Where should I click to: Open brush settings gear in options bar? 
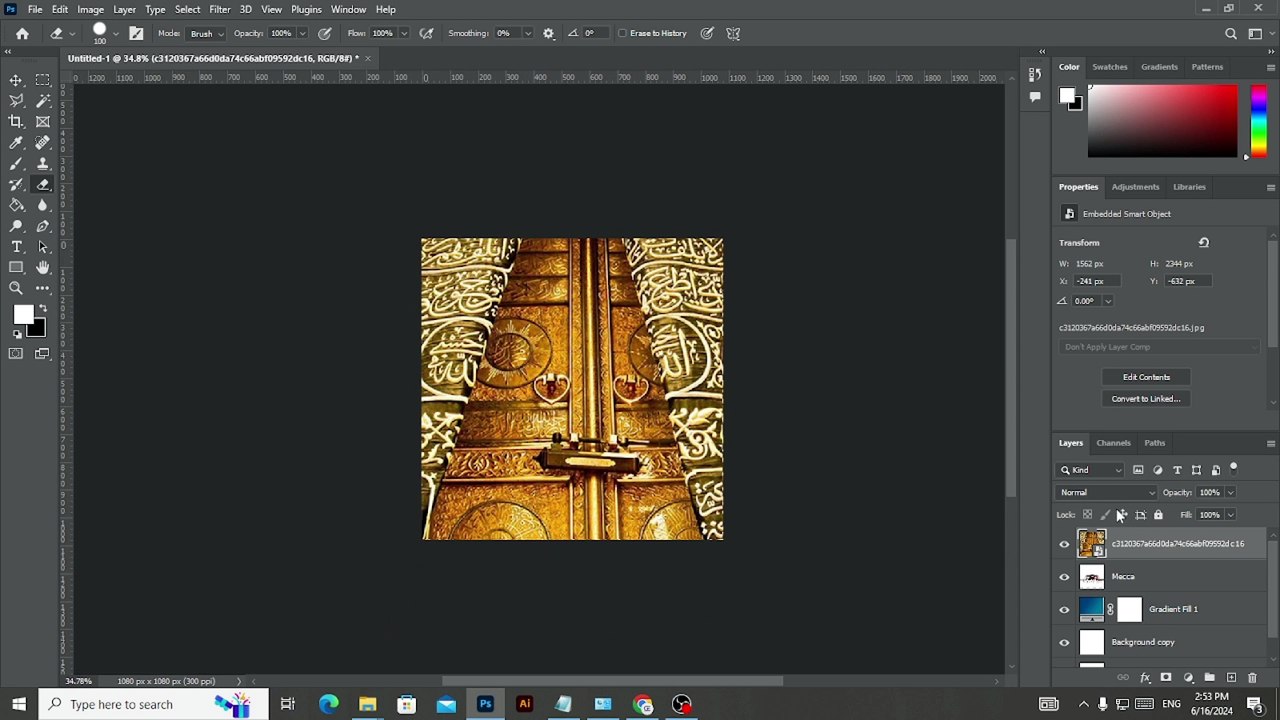[x=548, y=33]
